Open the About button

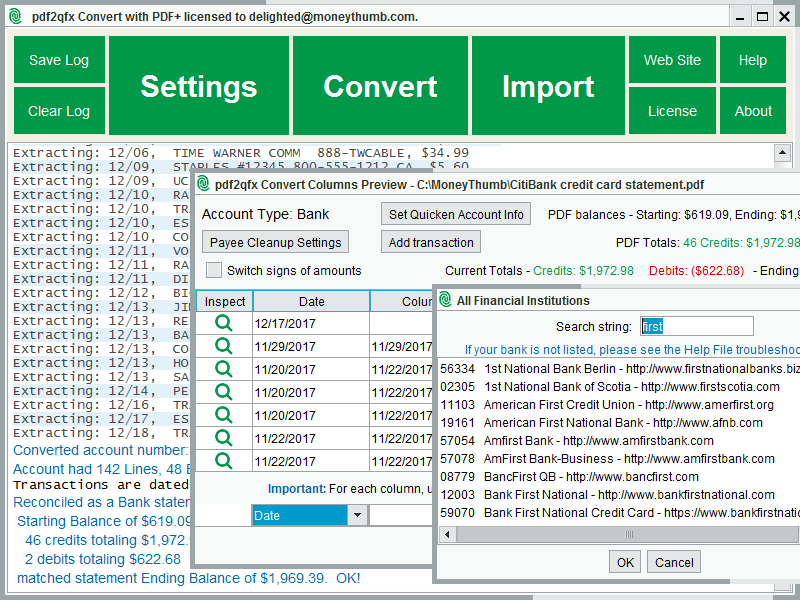point(753,111)
